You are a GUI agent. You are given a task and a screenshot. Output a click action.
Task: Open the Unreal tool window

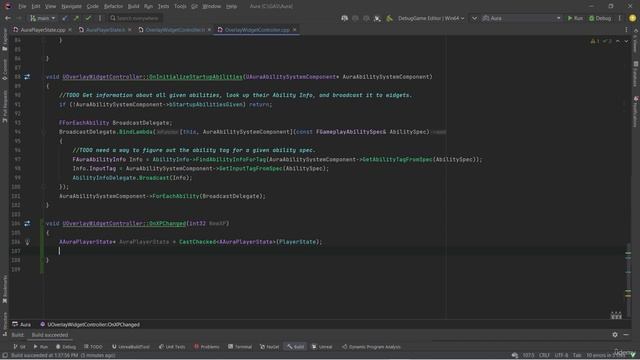pyautogui.click(x=322, y=347)
